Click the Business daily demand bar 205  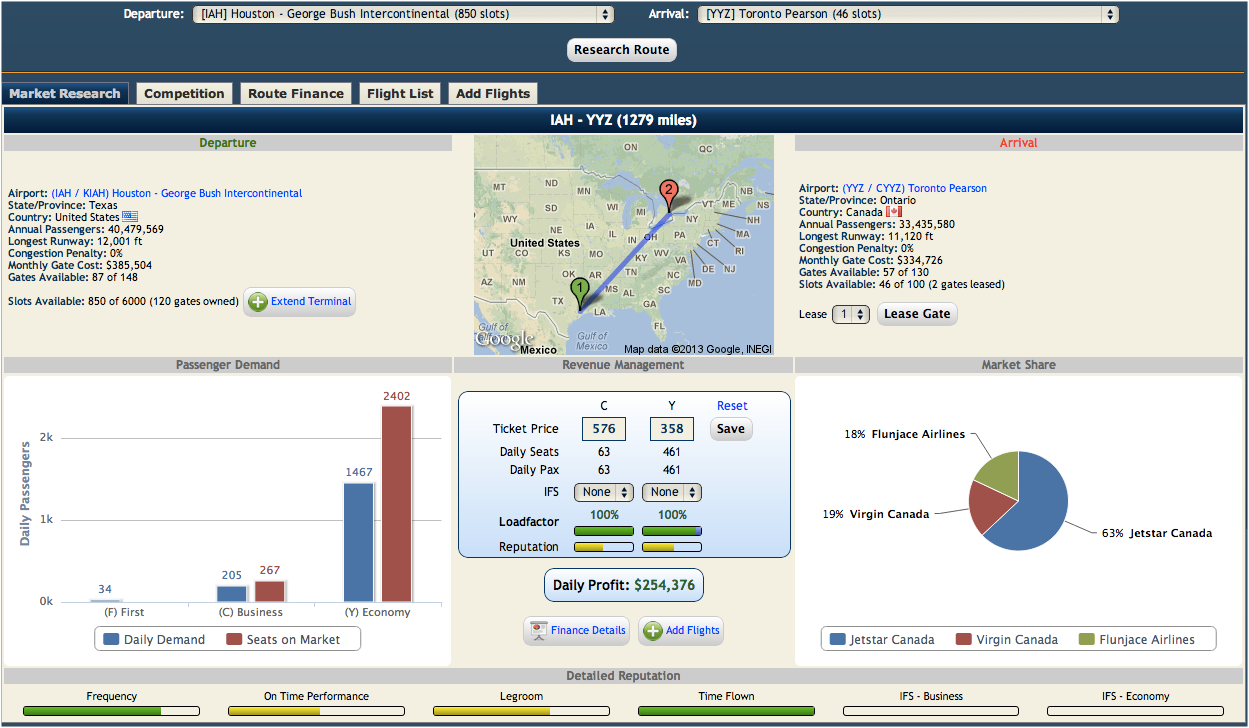pos(232,594)
